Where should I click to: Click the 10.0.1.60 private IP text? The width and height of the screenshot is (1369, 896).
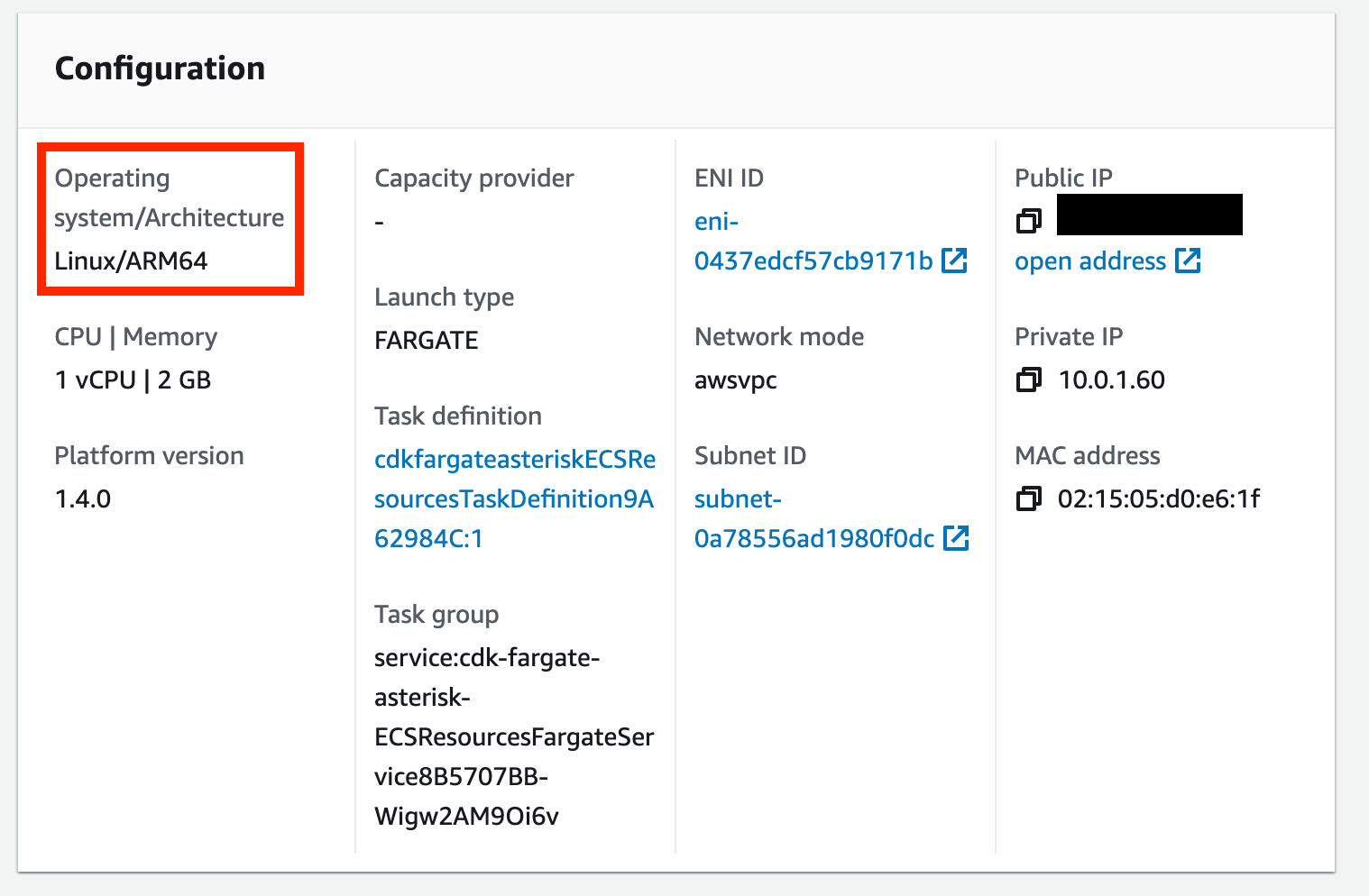point(1111,379)
